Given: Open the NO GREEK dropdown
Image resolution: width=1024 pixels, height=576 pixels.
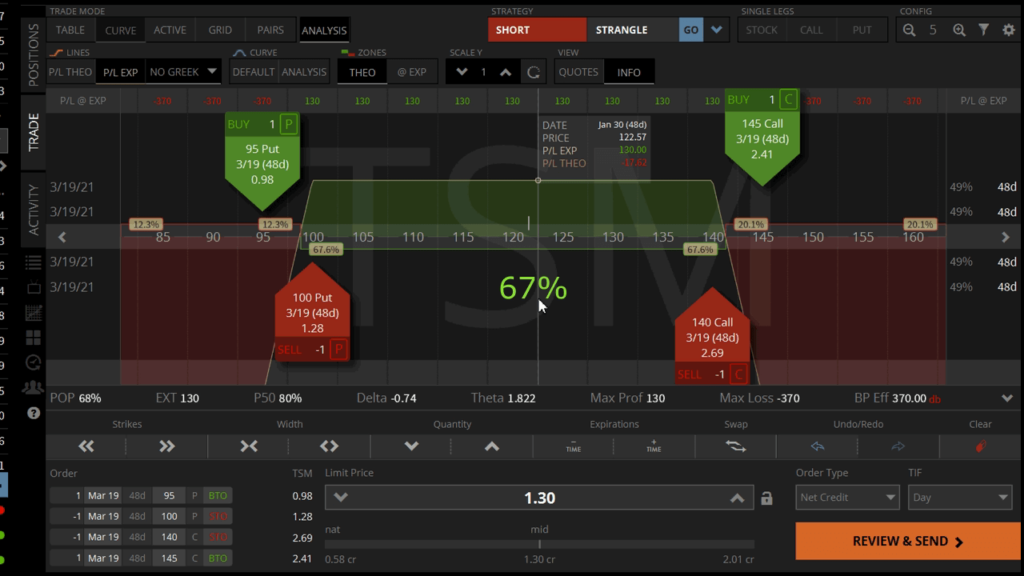Looking at the screenshot, I should tap(183, 72).
